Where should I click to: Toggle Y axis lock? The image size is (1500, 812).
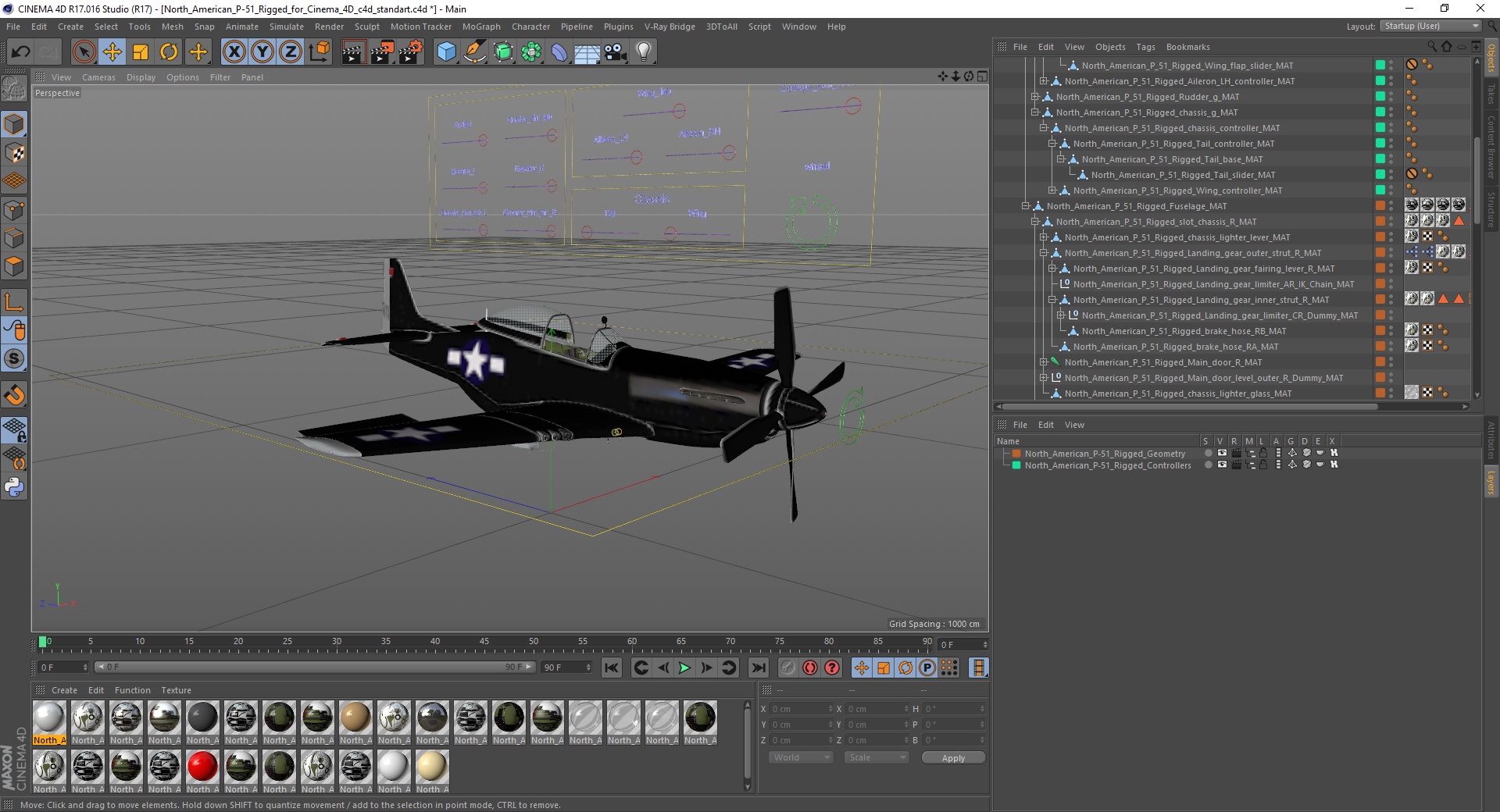pos(262,52)
